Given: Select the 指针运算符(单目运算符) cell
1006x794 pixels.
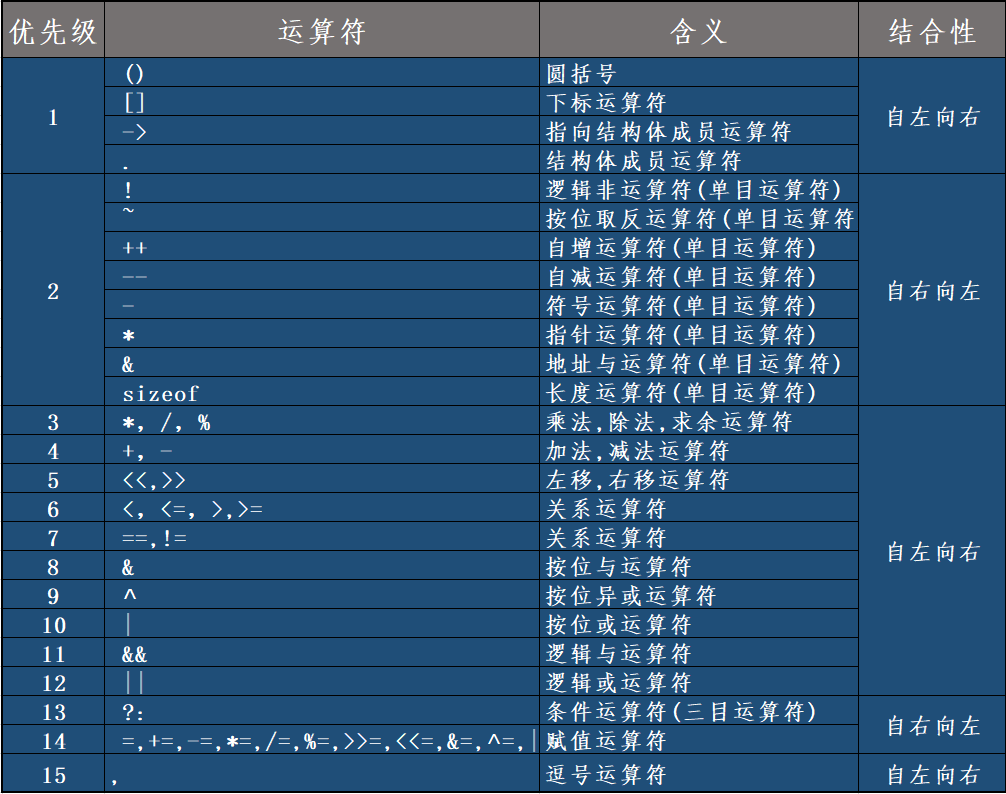Looking at the screenshot, I should point(699,334).
